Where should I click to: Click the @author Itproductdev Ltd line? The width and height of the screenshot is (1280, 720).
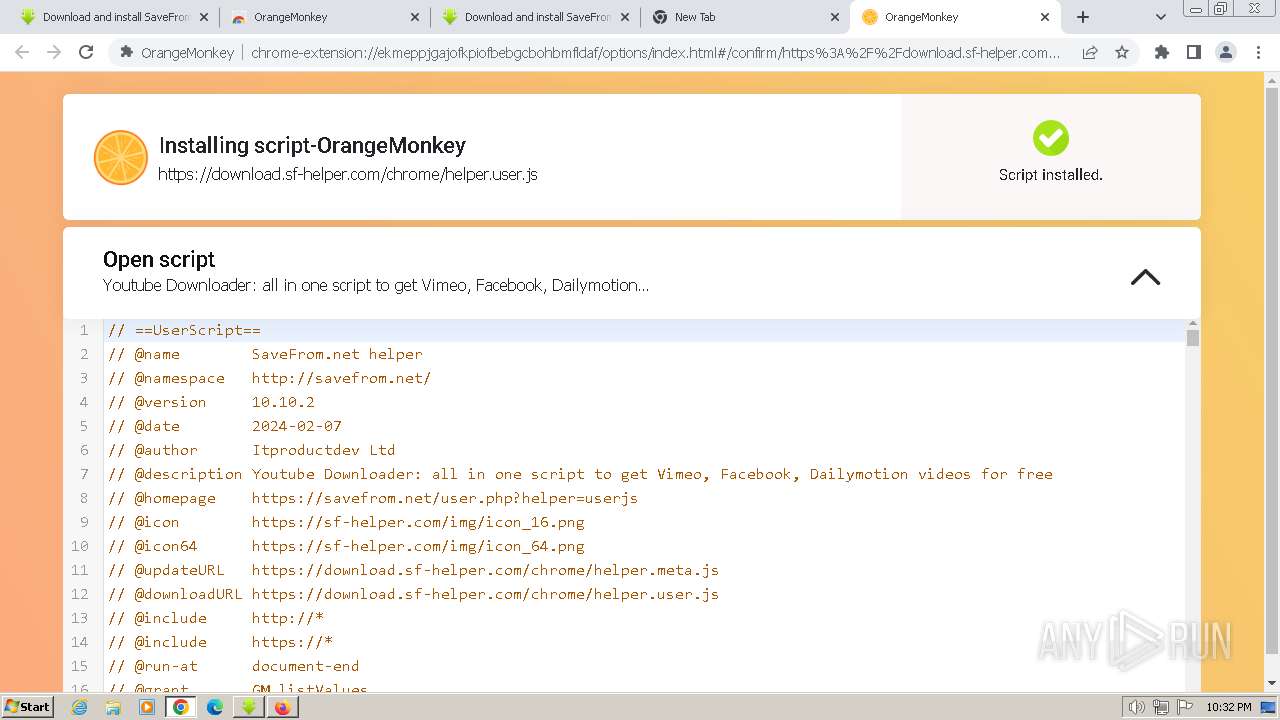[x=251, y=450]
